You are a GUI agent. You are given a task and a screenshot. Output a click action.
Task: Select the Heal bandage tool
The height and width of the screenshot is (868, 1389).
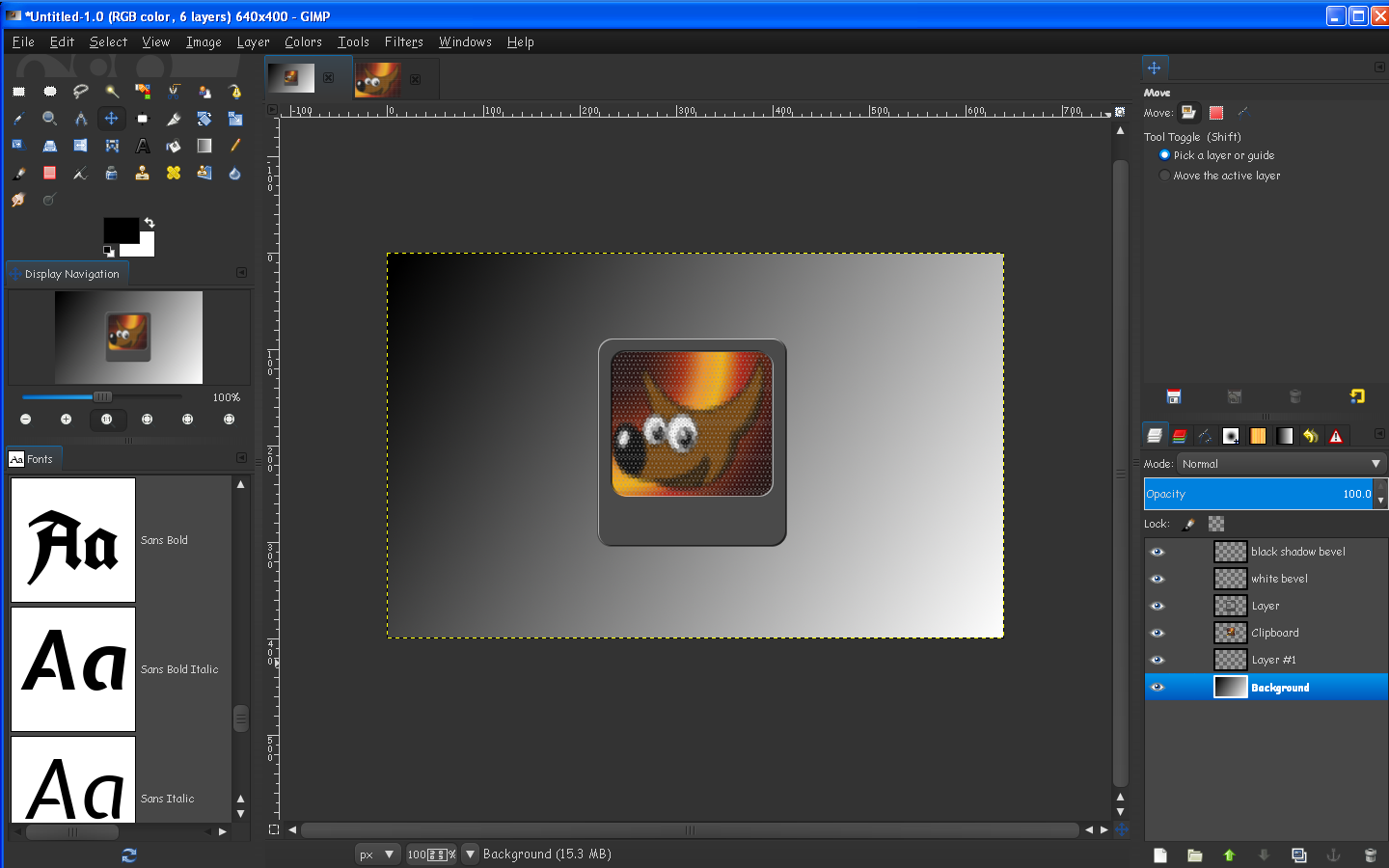click(174, 174)
